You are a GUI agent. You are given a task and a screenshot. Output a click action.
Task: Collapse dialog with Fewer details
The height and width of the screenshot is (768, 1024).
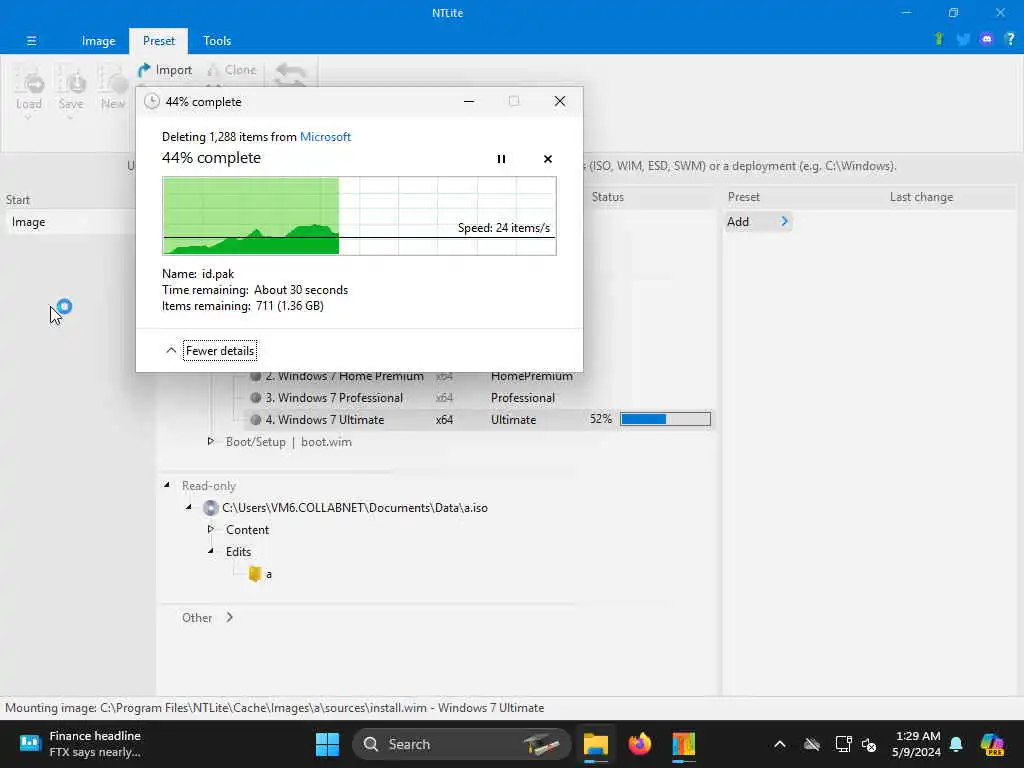tap(219, 351)
